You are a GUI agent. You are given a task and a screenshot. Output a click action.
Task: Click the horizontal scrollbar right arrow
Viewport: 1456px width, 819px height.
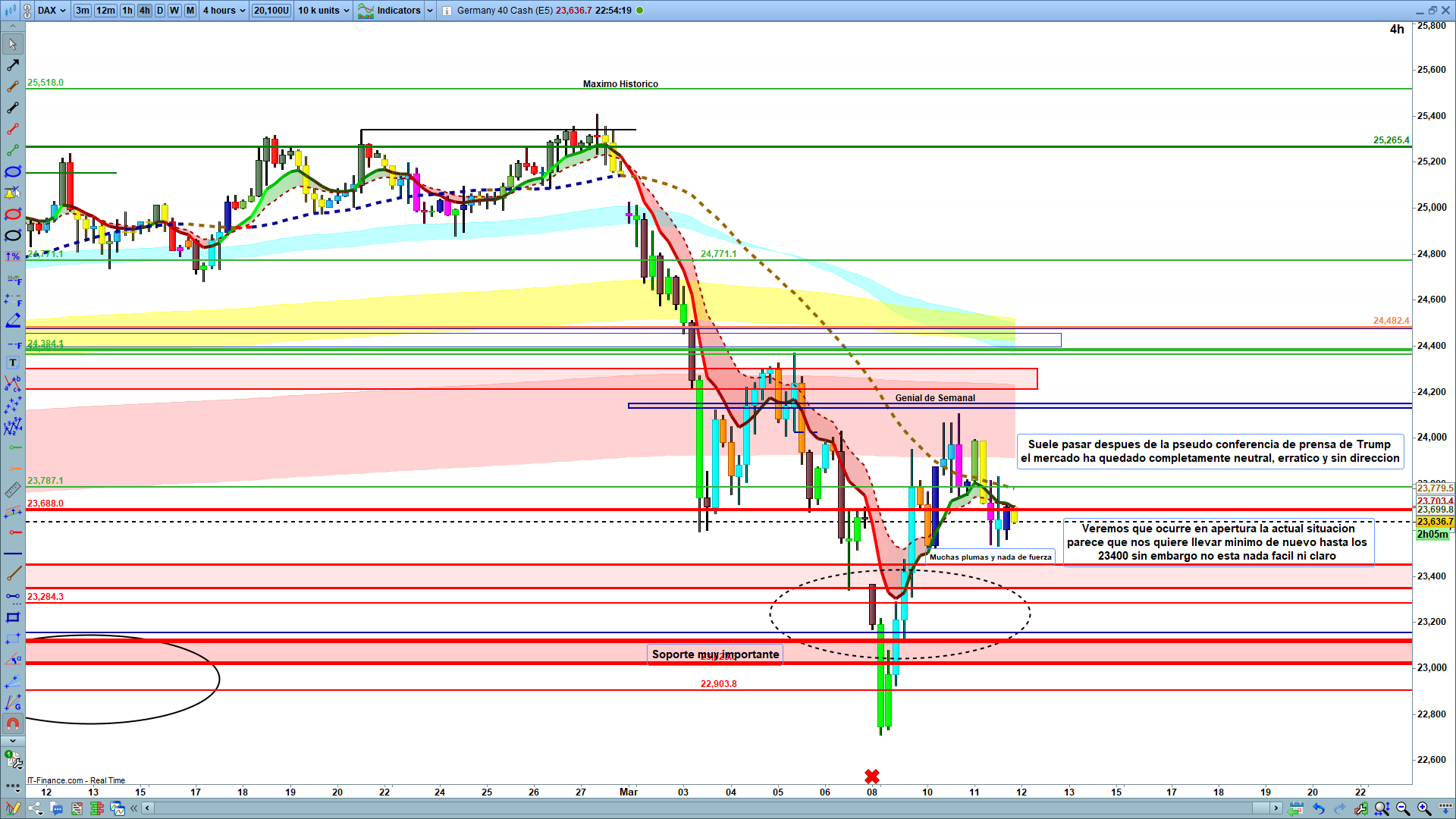1276,808
